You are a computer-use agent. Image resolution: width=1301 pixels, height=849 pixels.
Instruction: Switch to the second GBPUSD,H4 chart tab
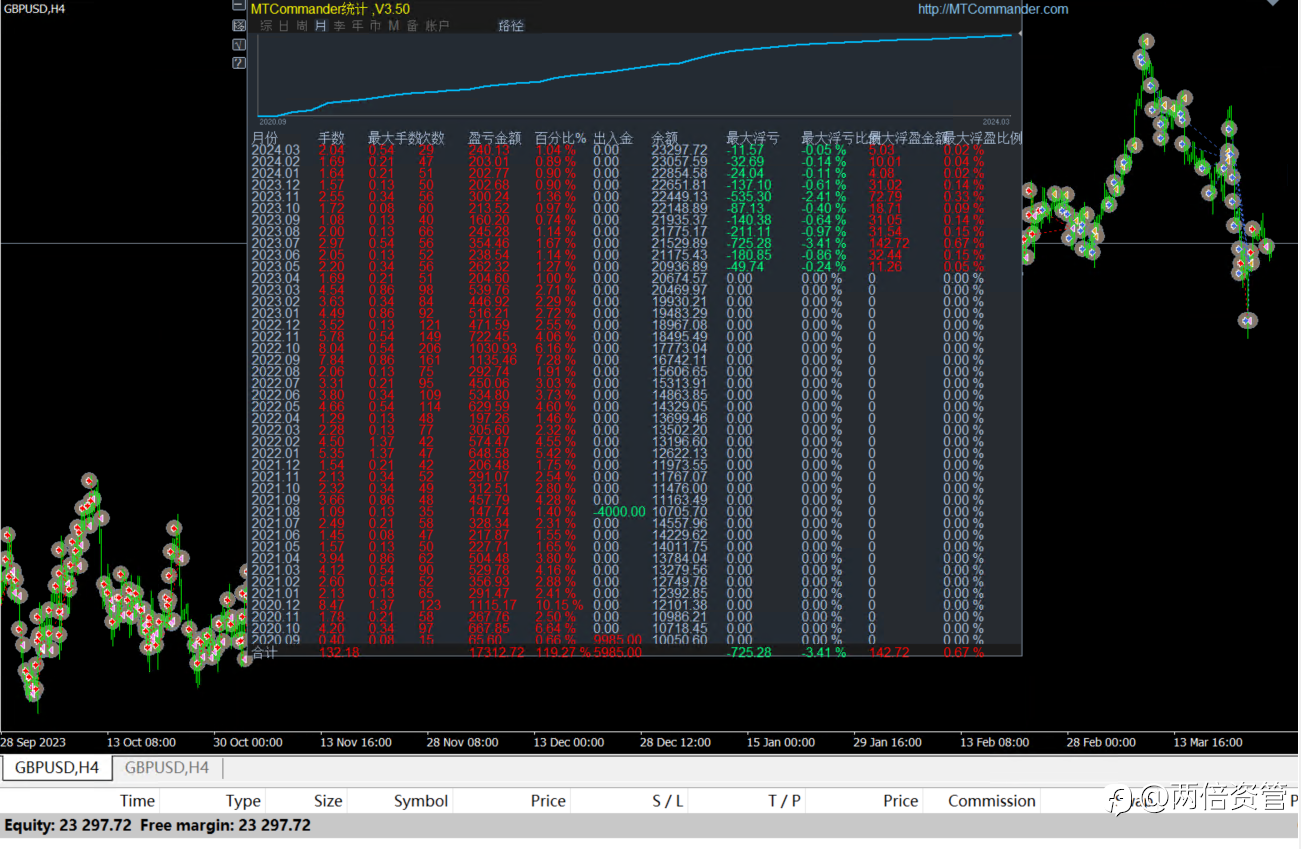[167, 767]
